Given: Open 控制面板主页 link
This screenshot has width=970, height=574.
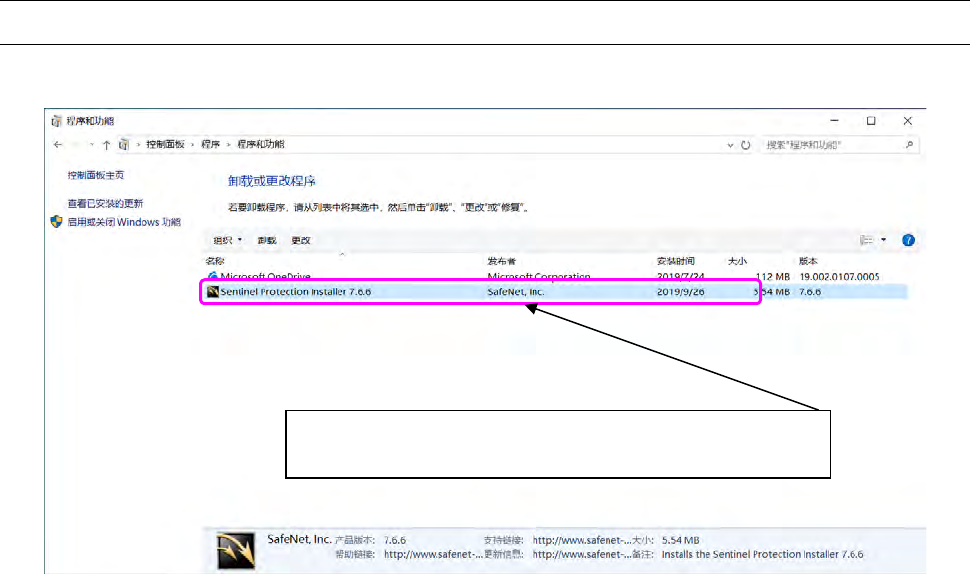Looking at the screenshot, I should pyautogui.click(x=96, y=175).
